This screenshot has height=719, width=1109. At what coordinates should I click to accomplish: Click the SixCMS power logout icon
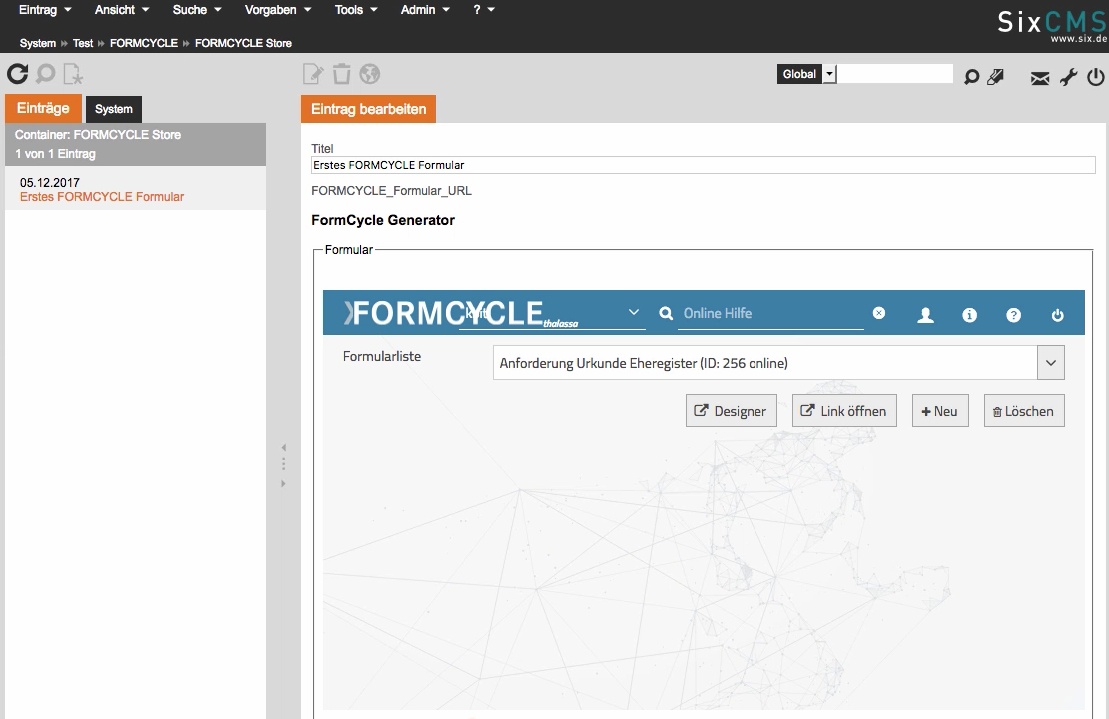coord(1095,77)
